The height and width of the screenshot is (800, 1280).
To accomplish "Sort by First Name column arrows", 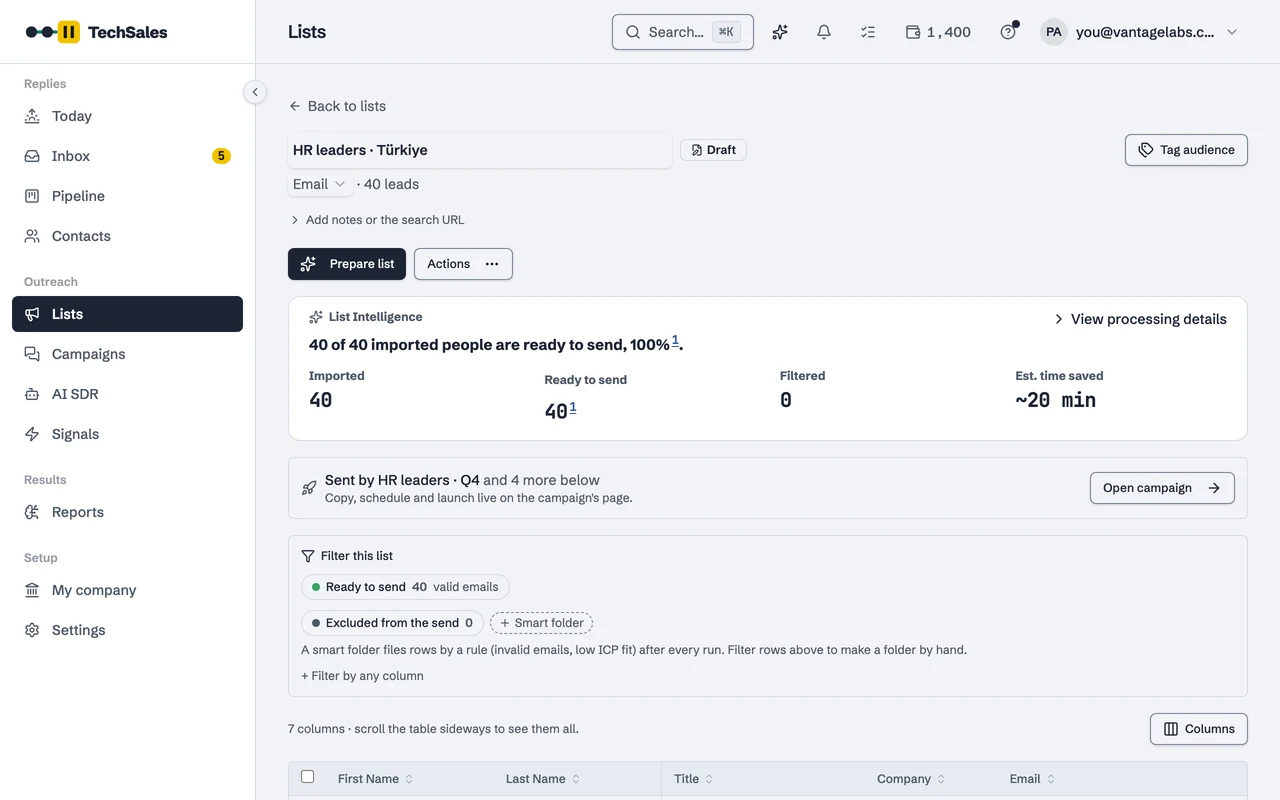I will 409,779.
